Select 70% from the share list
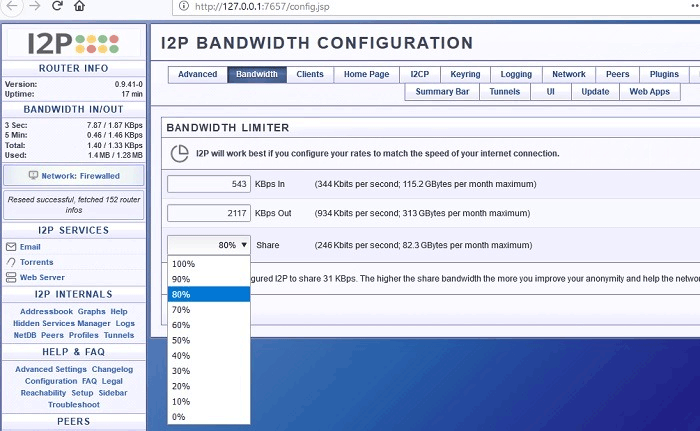The width and height of the screenshot is (700, 431). [209, 310]
